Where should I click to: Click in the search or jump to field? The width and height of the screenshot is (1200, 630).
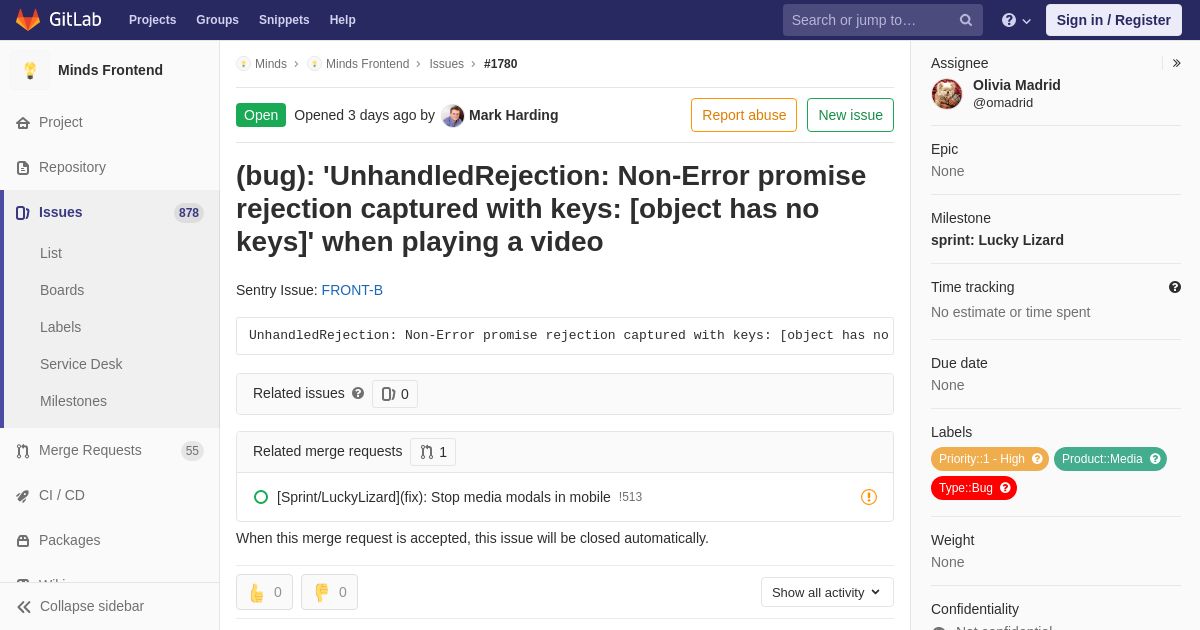[870, 20]
